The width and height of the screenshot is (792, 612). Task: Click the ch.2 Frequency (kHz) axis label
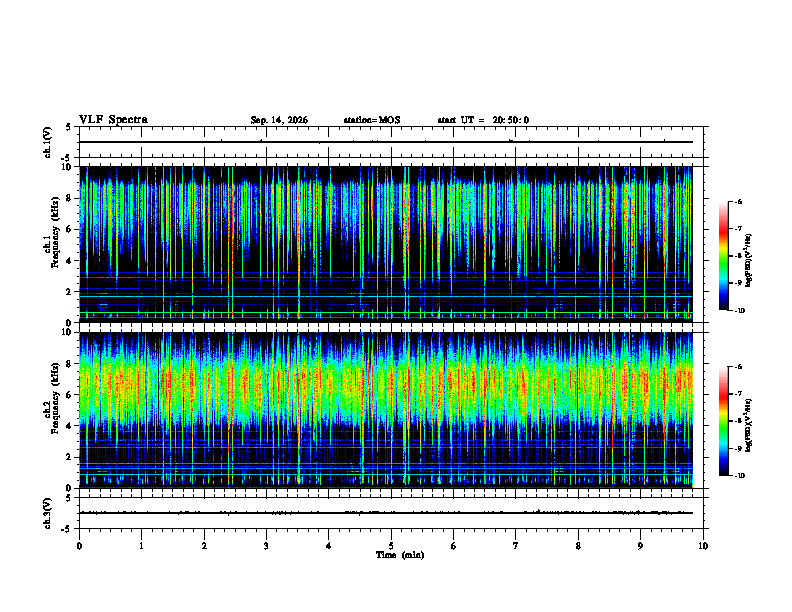(52, 410)
